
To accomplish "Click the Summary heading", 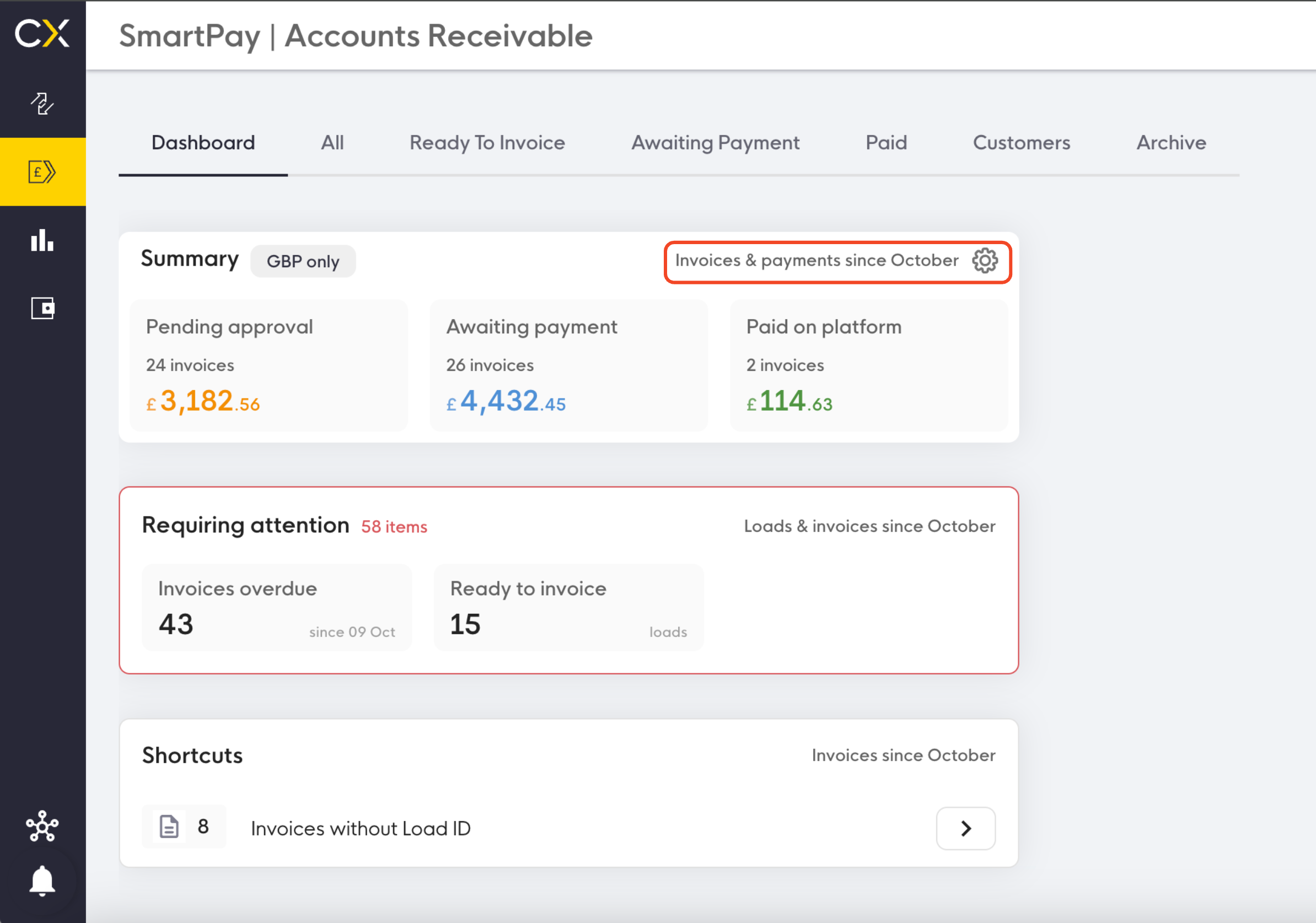I will (190, 259).
